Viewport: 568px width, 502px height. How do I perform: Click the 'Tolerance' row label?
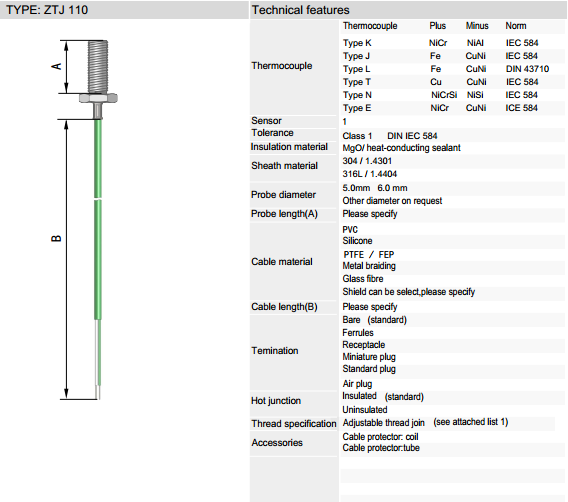click(272, 133)
